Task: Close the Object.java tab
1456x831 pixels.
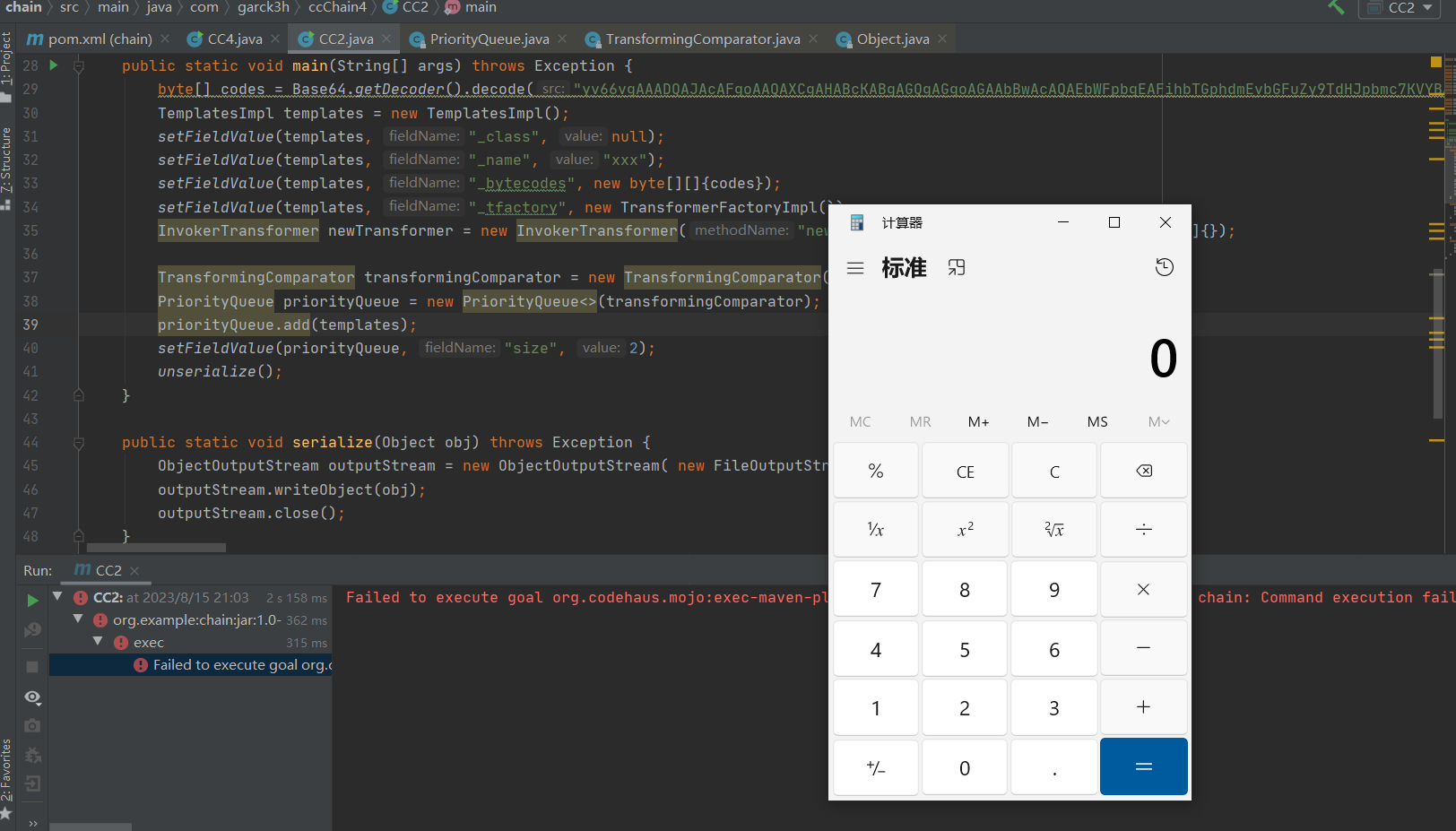Action: coord(942,39)
